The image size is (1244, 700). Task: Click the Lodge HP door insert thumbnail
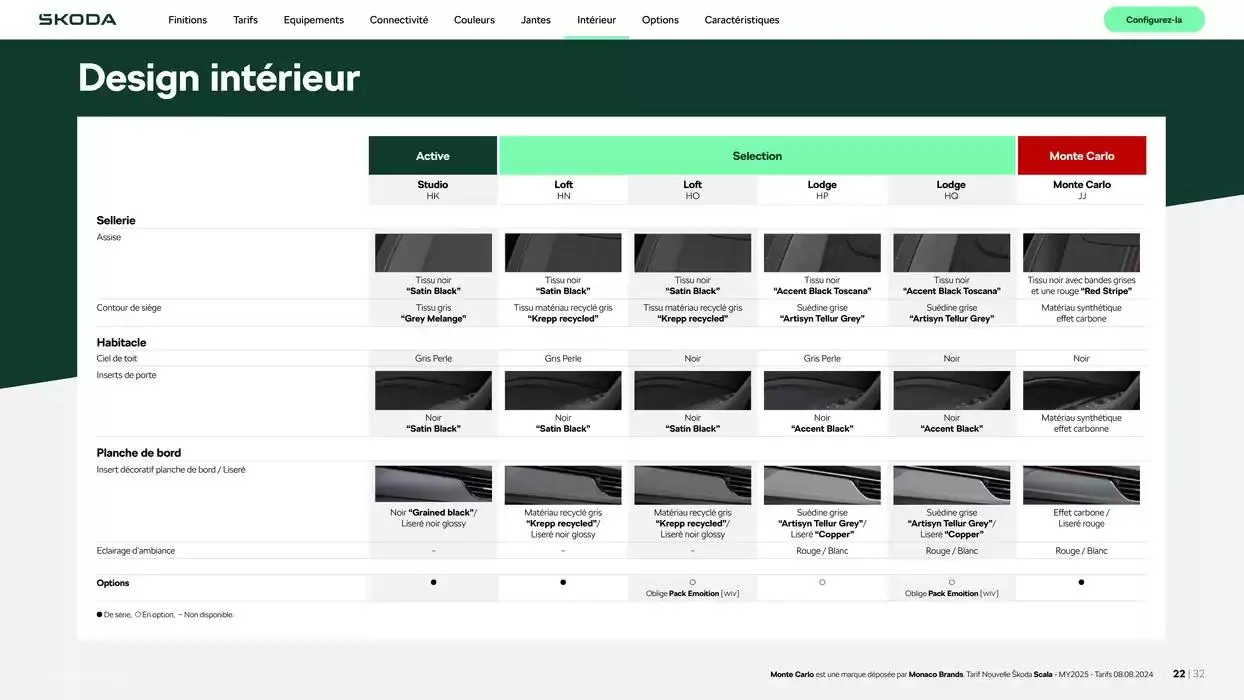(x=822, y=391)
